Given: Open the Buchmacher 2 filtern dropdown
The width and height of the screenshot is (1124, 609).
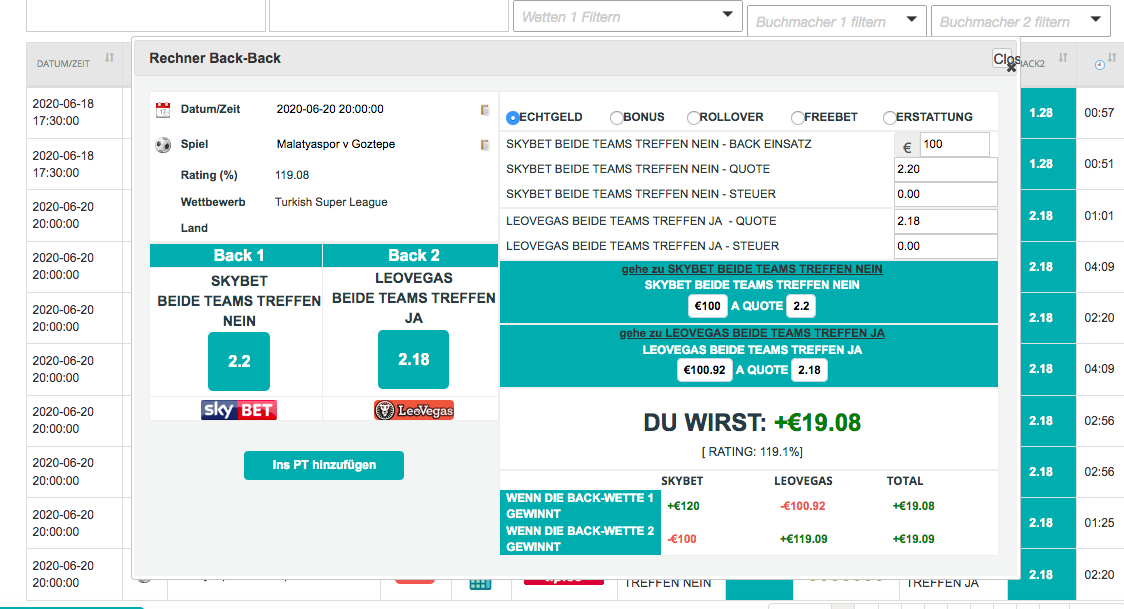Looking at the screenshot, I should click(1021, 21).
